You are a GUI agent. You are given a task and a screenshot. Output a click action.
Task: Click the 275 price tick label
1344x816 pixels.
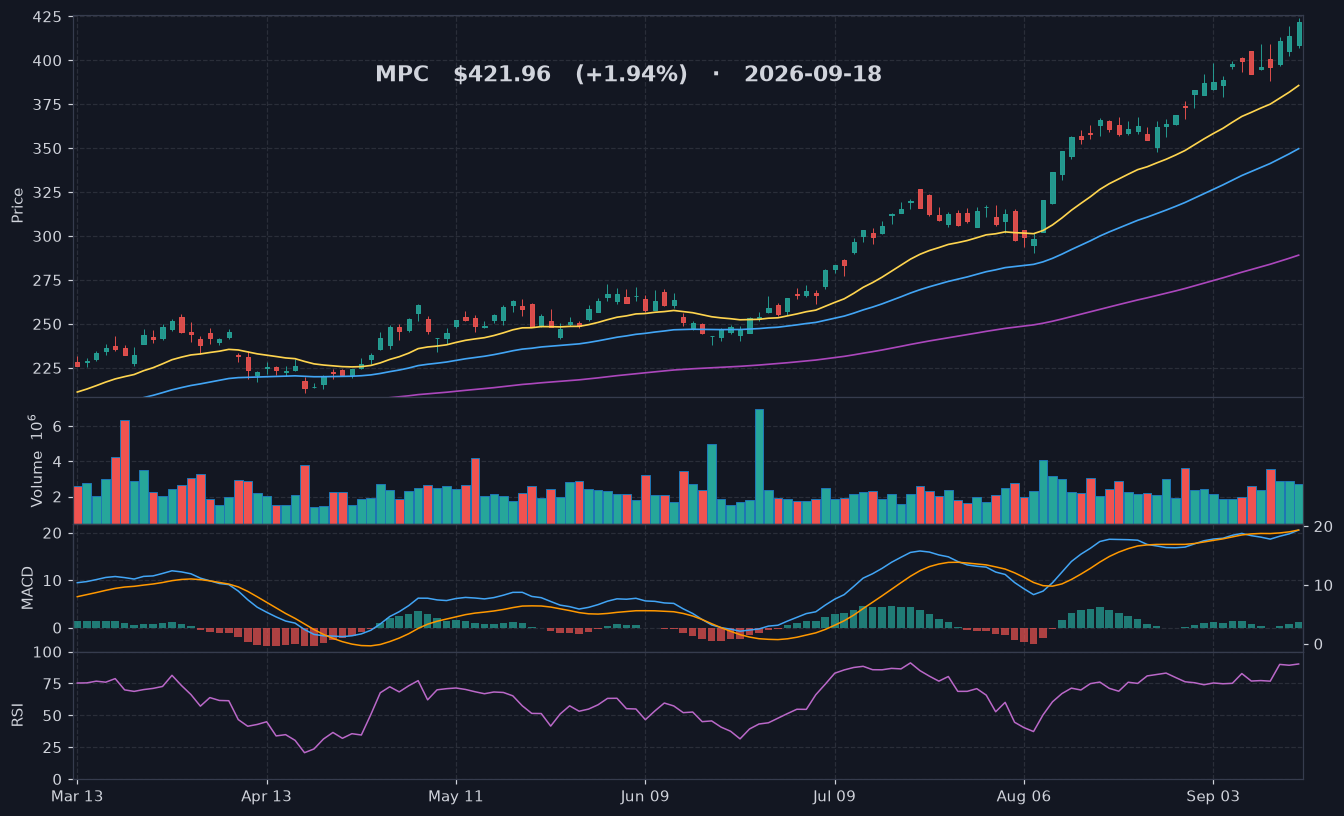48,281
